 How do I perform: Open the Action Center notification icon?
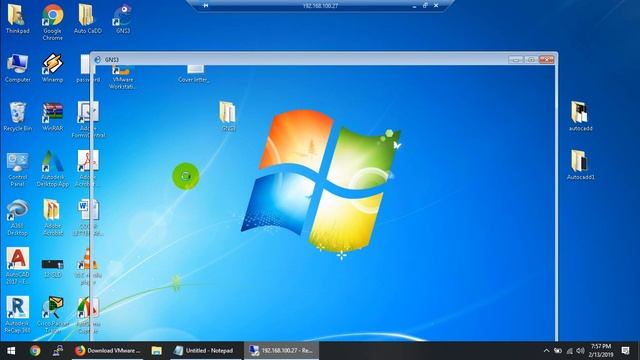tap(625, 351)
